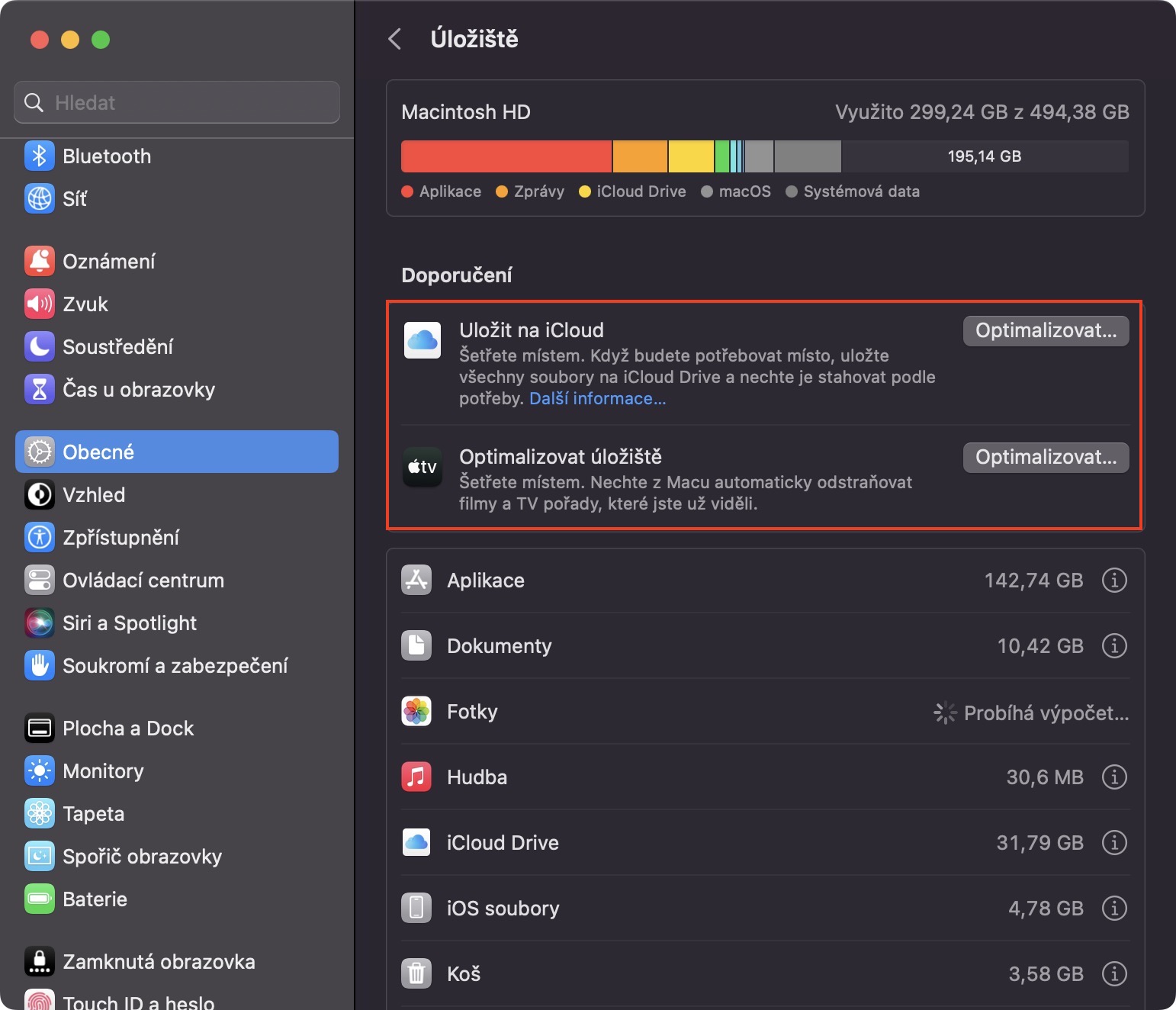Click Optimalizovat button for Uložit na iCloud
This screenshot has width=1176, height=1010.
tap(1046, 331)
